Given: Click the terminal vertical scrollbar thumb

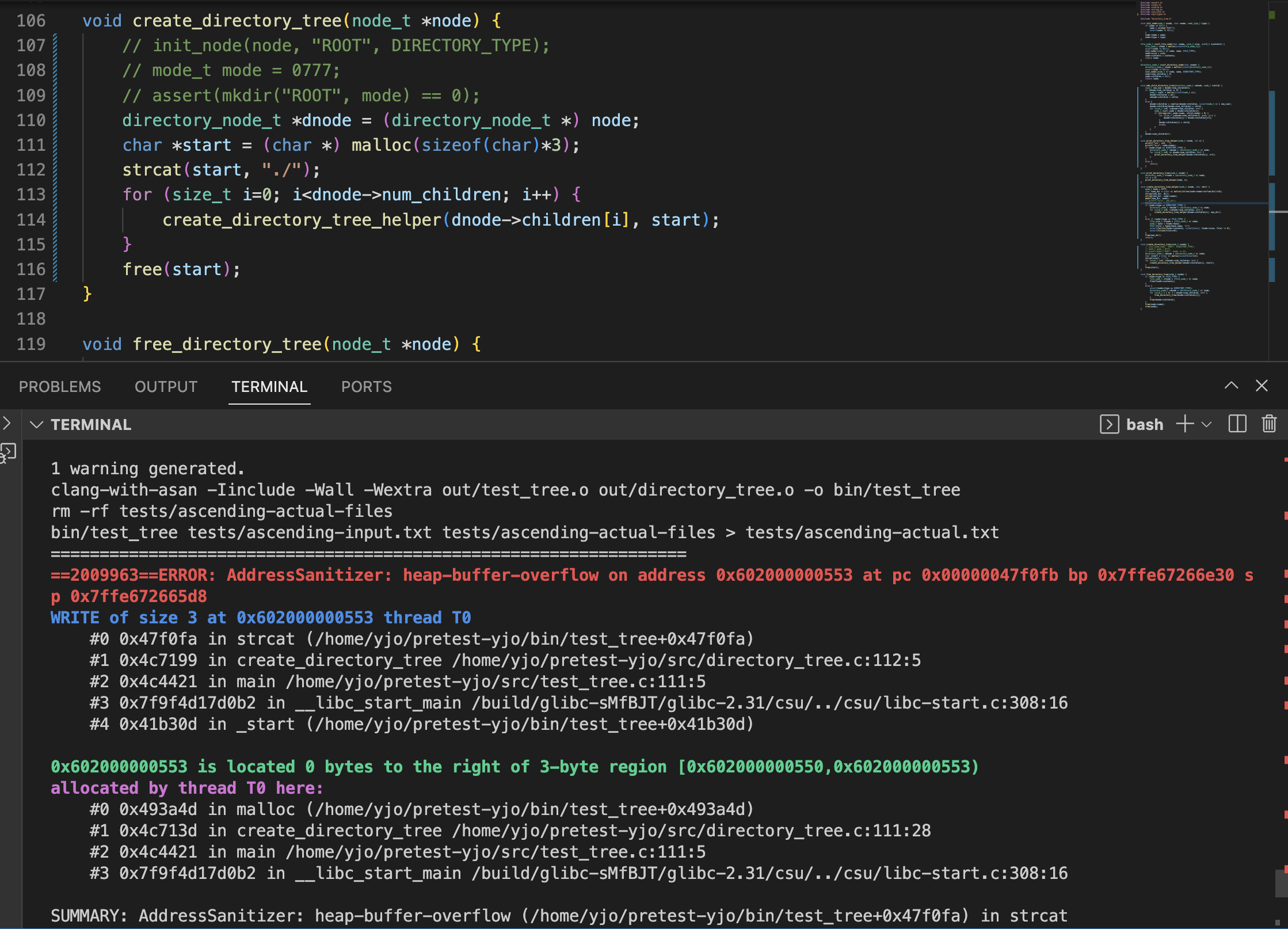Looking at the screenshot, I should pos(1281,883).
